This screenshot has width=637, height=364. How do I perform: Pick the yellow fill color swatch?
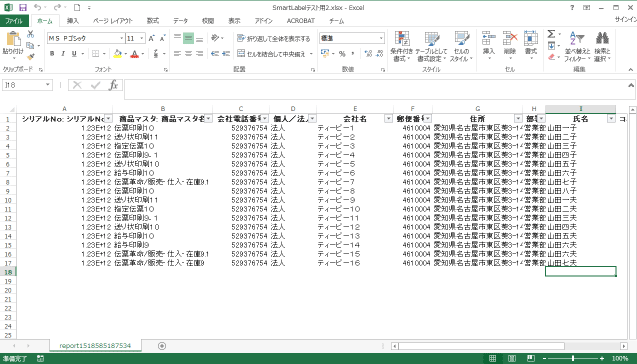click(118, 54)
